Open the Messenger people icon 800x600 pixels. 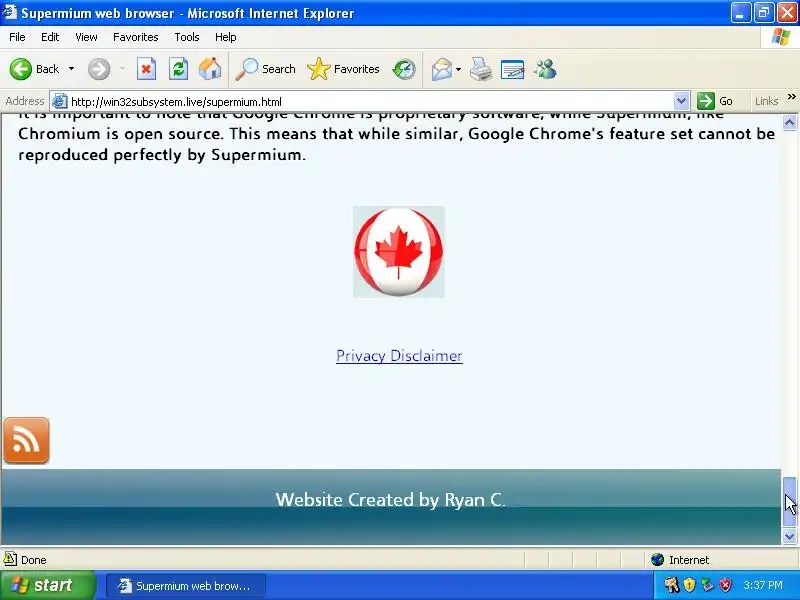click(545, 69)
